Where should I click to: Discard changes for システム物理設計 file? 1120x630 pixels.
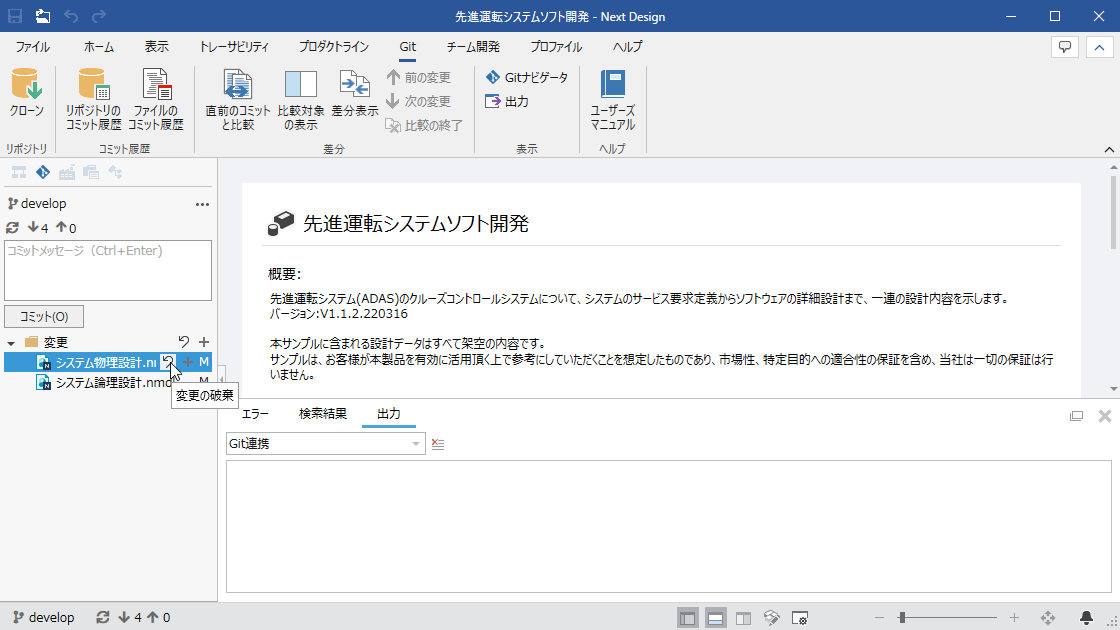coord(168,362)
